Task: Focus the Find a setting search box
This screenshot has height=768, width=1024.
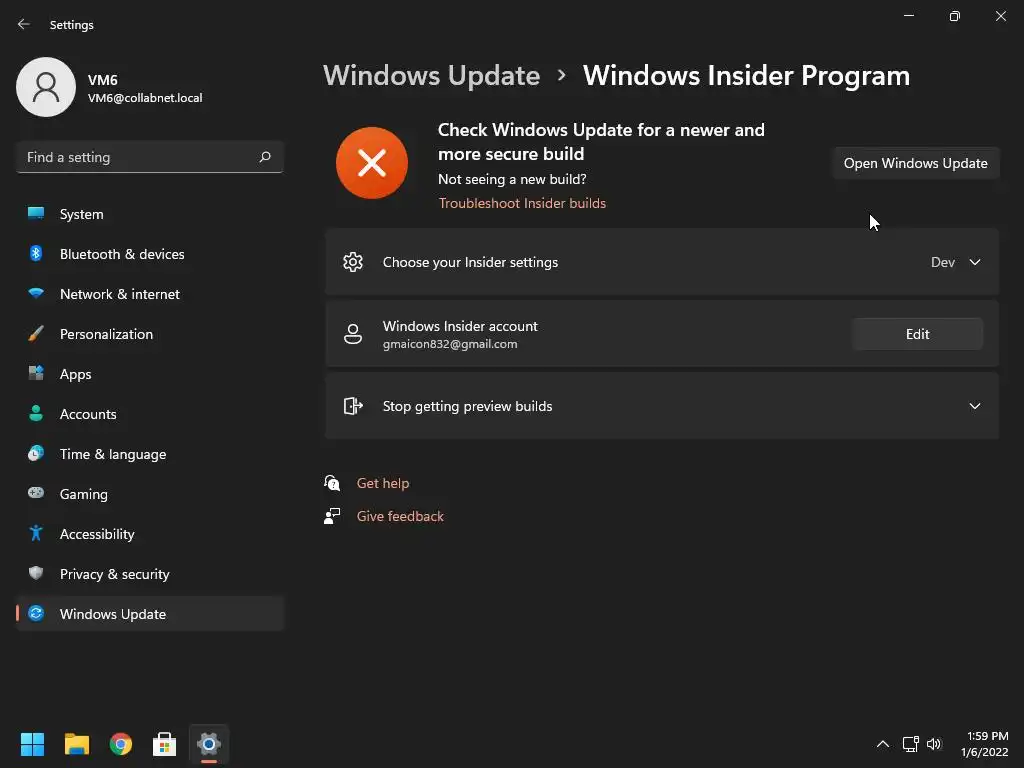Action: pyautogui.click(x=150, y=157)
